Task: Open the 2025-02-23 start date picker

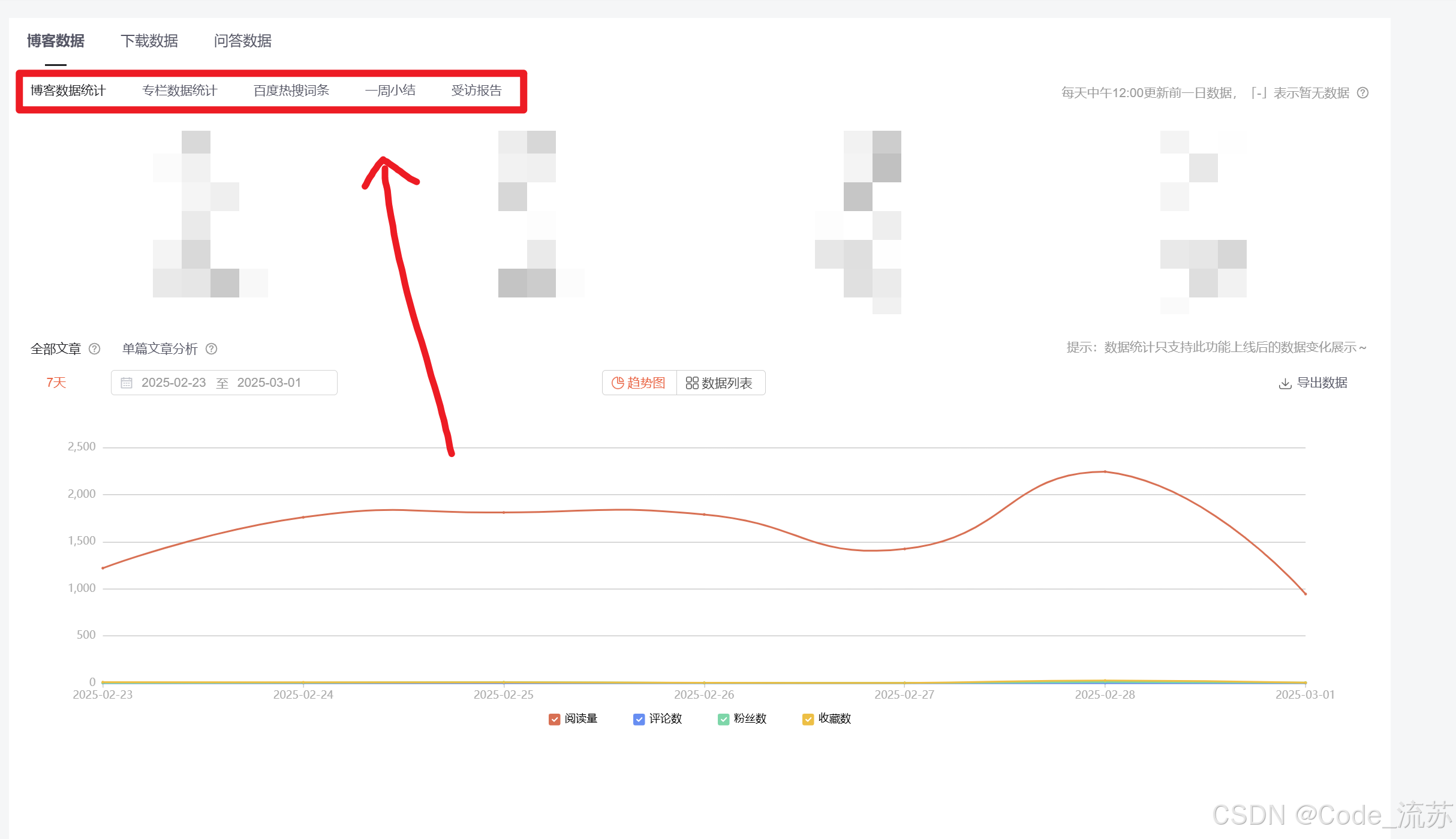Action: point(174,383)
